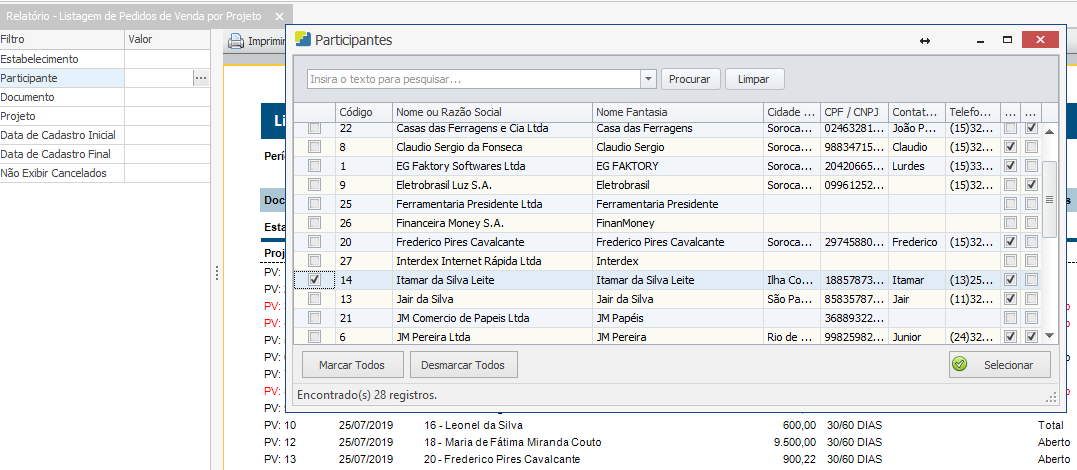Tick the Claudio Sergio da Fonseca checkbox
This screenshot has width=1077, height=470.
[315, 147]
